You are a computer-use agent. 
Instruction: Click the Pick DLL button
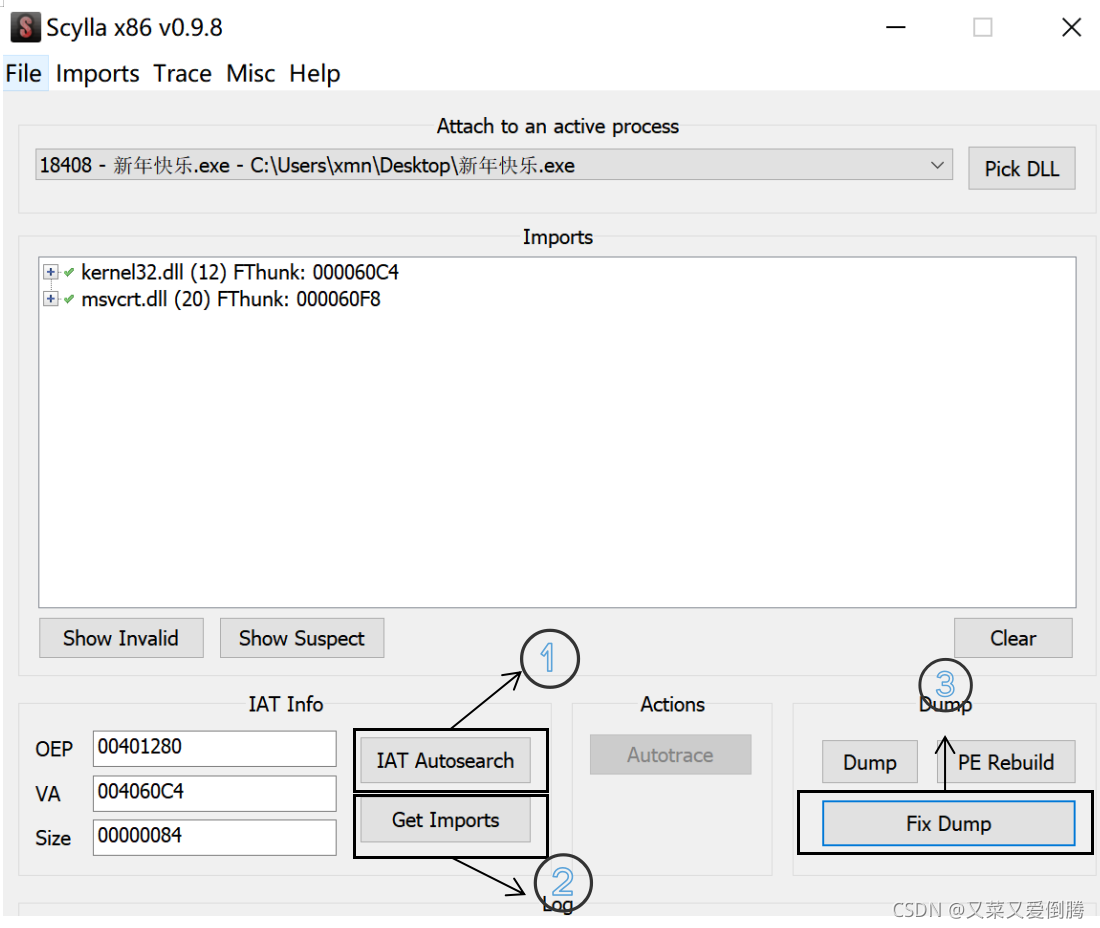(x=1021, y=169)
